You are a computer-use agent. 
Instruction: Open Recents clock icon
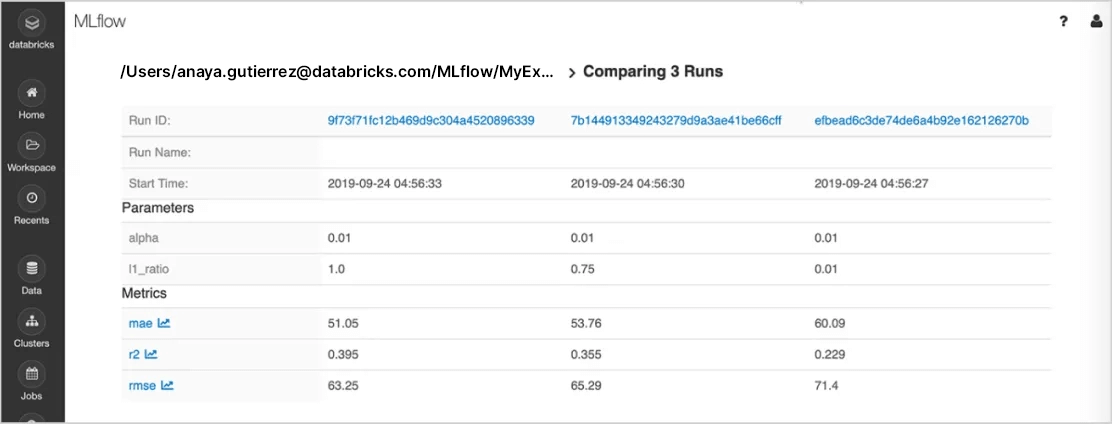pyautogui.click(x=32, y=199)
